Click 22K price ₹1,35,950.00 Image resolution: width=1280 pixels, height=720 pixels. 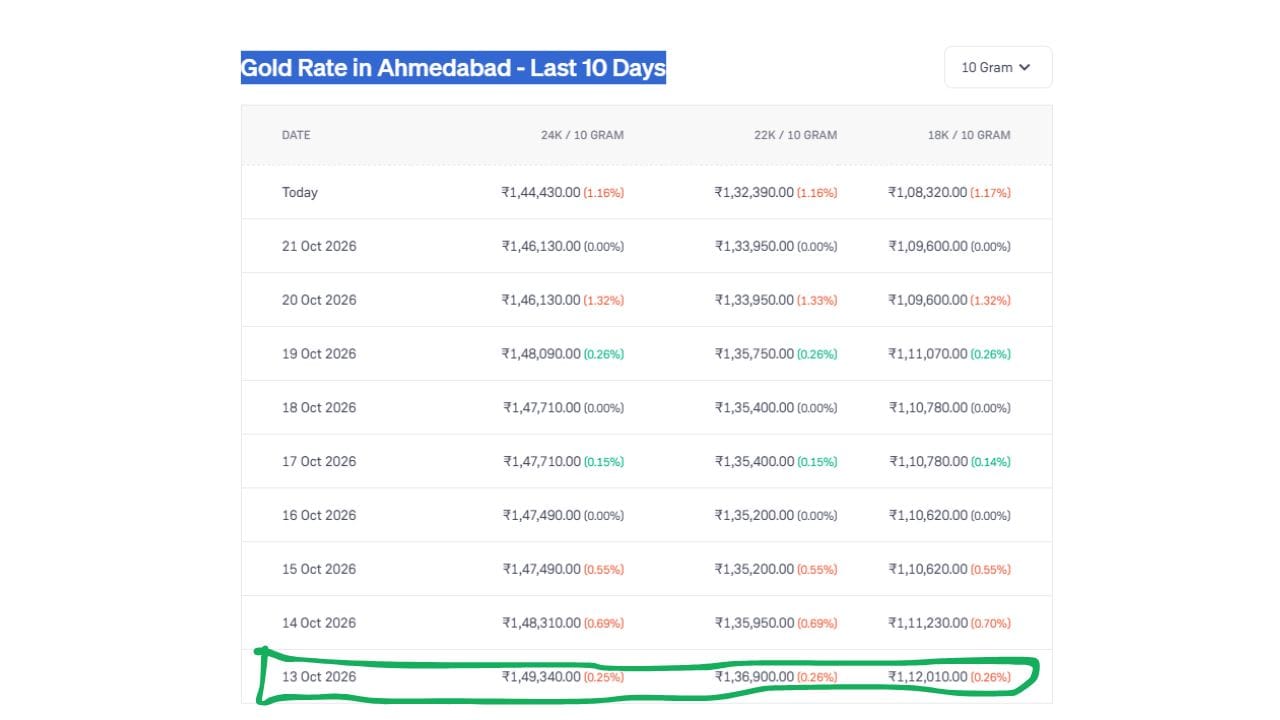pyautogui.click(x=754, y=623)
